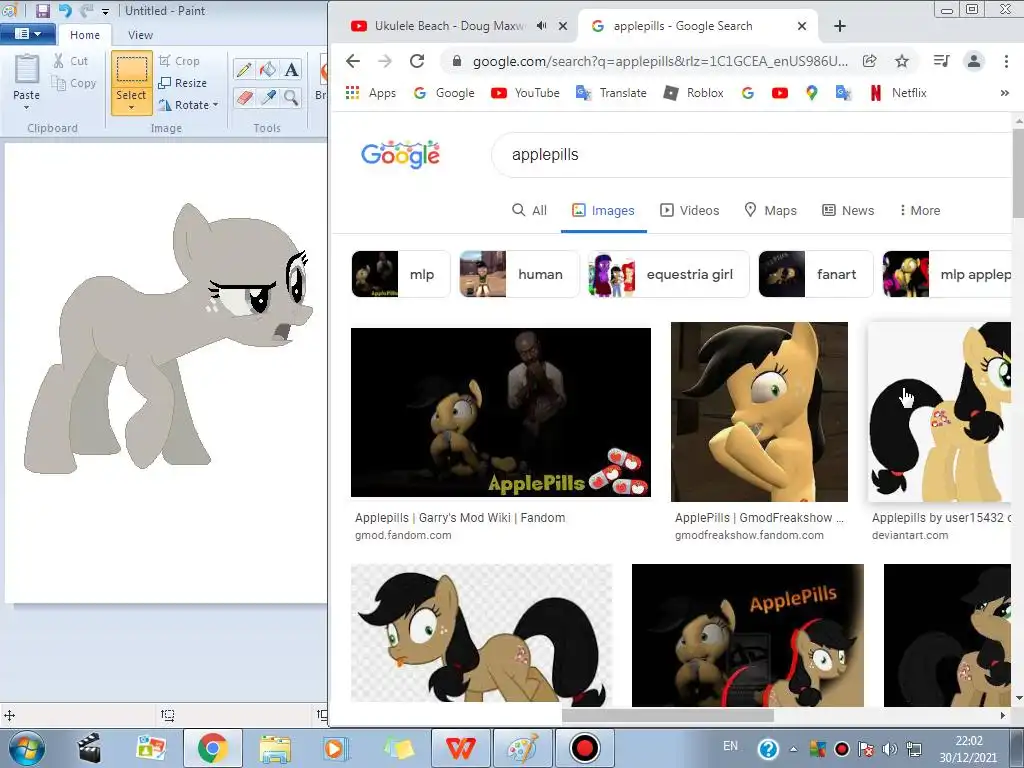
Task: Select the fanart filter chip
Action: 816,274
